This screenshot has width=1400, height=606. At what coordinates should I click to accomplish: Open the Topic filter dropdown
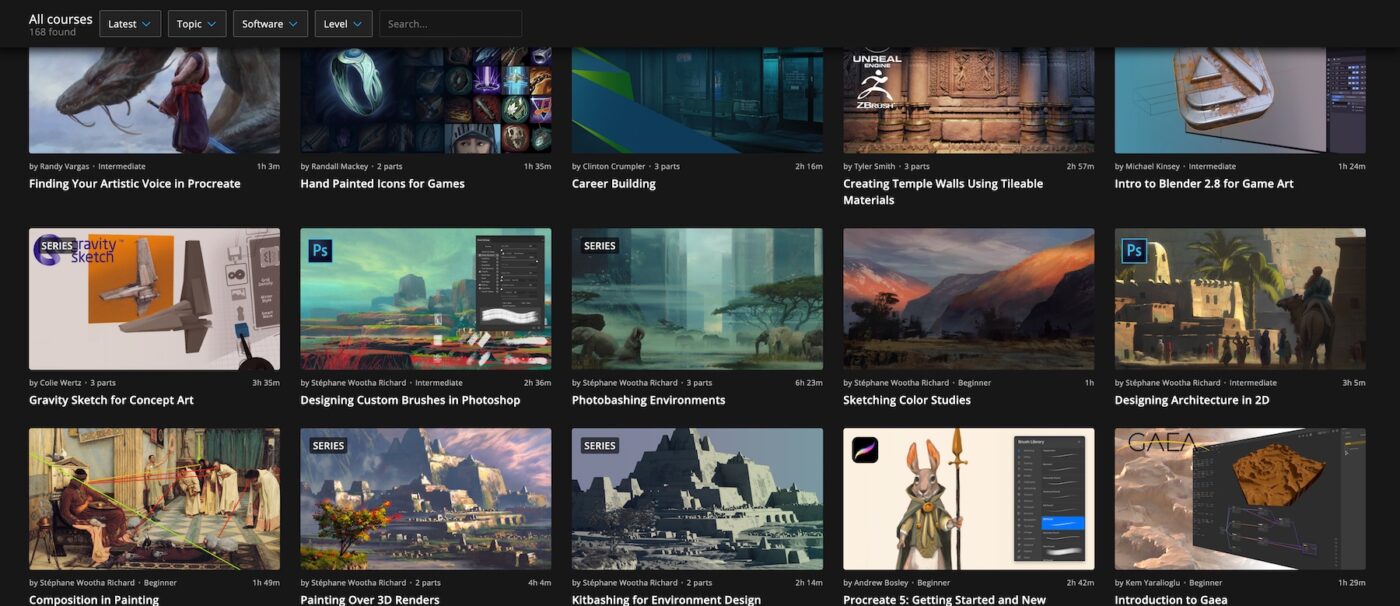pyautogui.click(x=196, y=23)
